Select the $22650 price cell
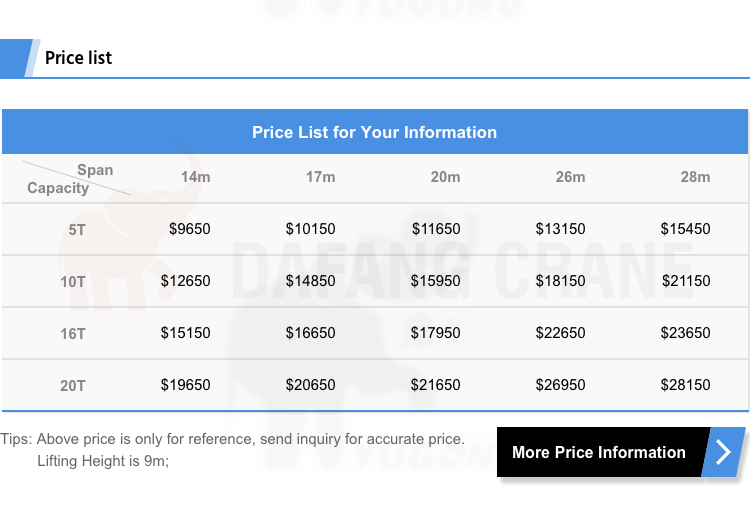The width and height of the screenshot is (750, 520). 561,332
